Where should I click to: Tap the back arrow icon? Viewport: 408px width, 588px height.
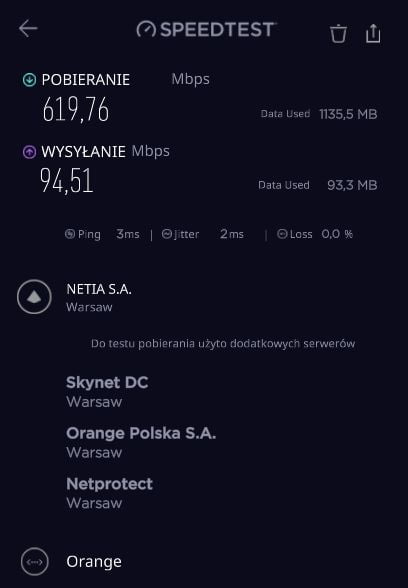click(x=28, y=29)
